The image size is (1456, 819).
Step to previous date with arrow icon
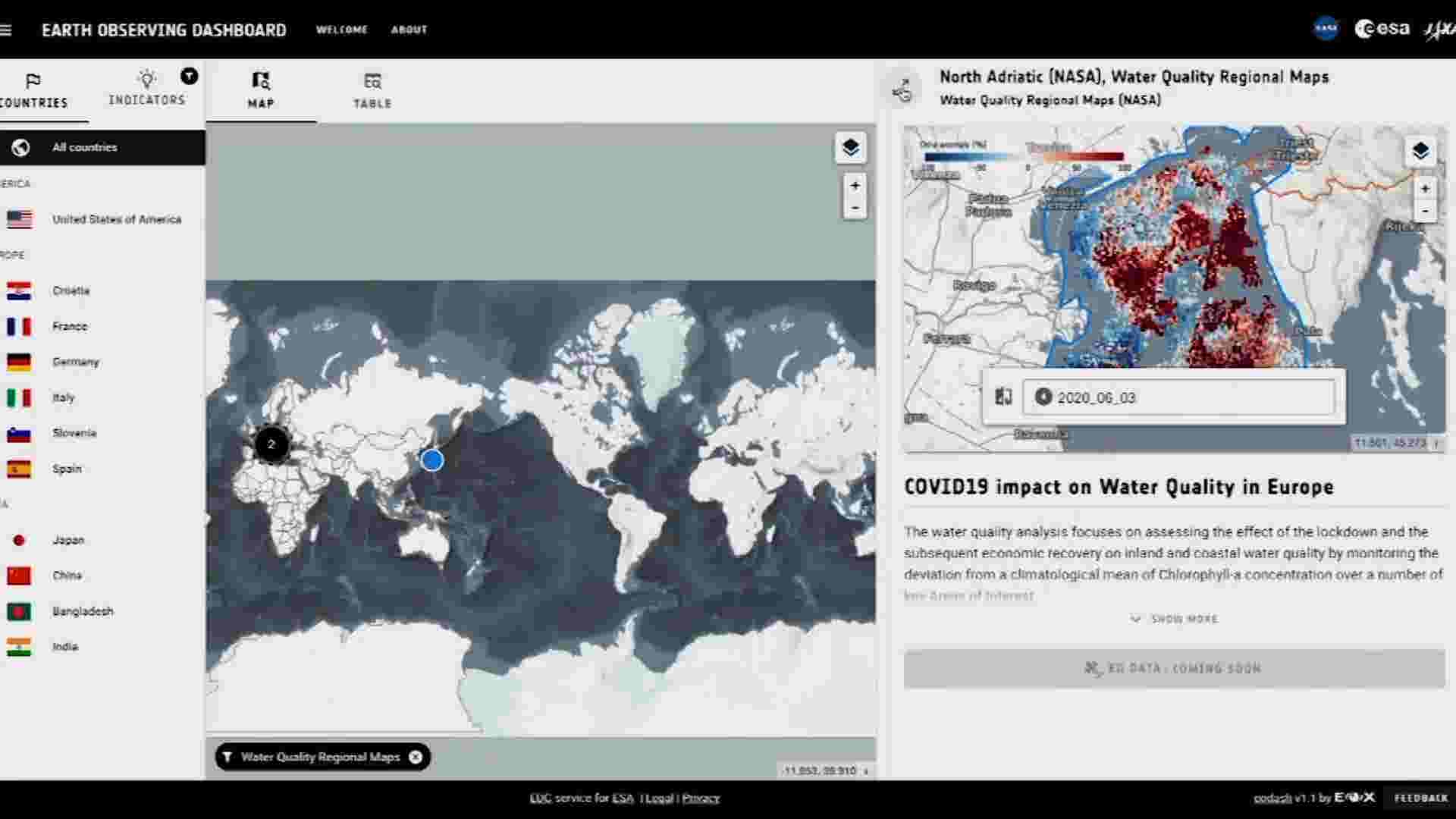(1043, 397)
